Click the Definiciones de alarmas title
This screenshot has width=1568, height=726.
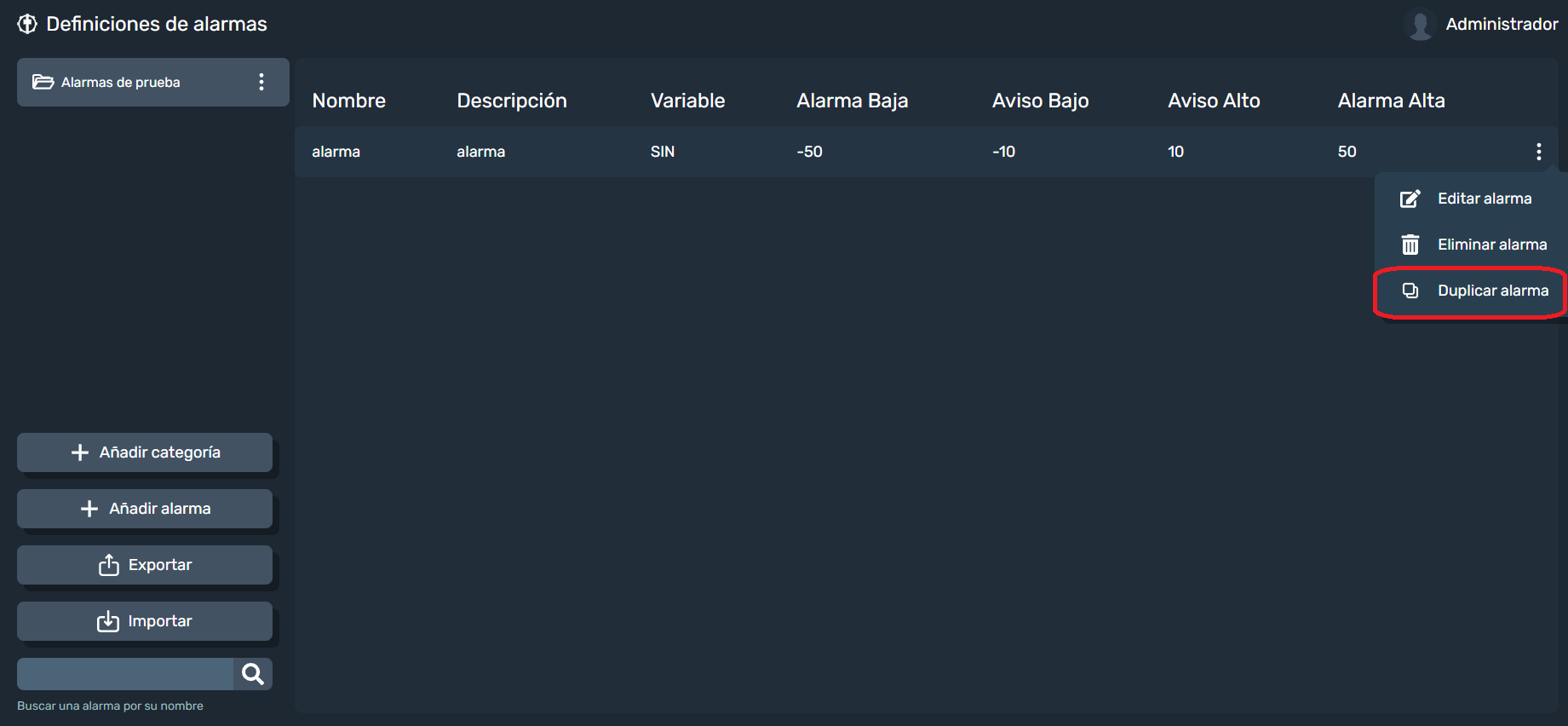click(x=157, y=24)
